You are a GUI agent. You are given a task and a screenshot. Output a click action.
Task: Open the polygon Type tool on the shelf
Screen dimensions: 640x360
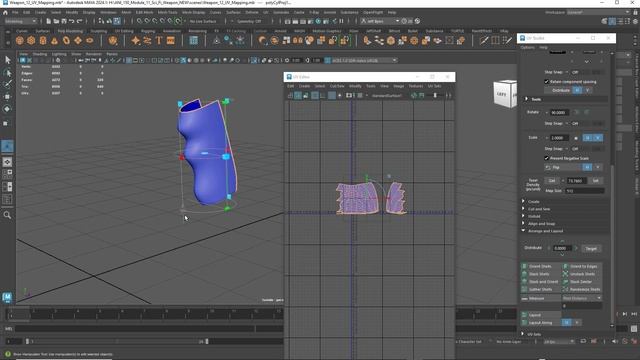[159, 40]
